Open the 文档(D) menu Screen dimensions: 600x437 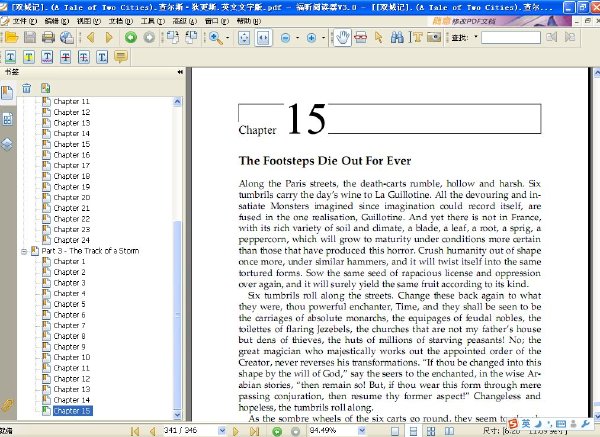(x=121, y=21)
